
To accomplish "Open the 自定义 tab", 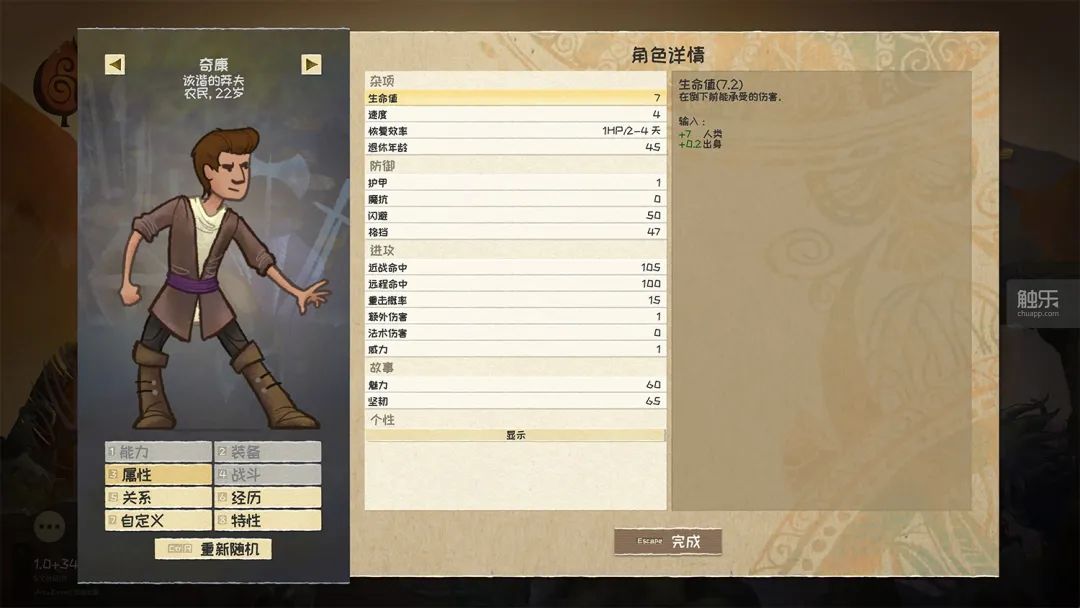I will click(158, 520).
